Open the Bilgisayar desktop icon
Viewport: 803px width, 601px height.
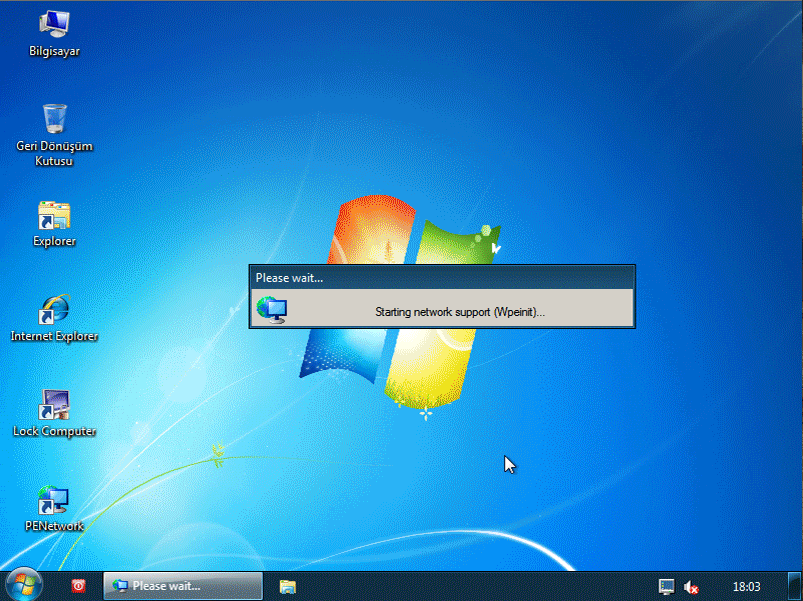[x=54, y=24]
